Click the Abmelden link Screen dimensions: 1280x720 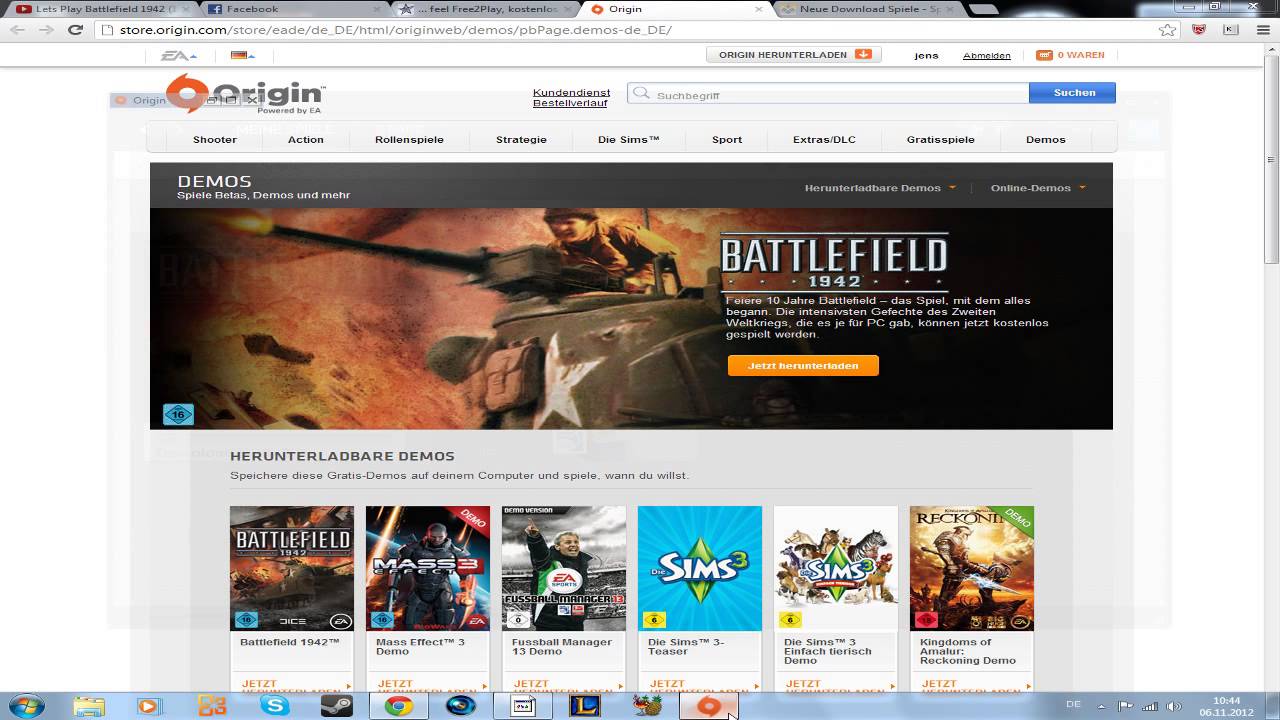click(x=986, y=56)
